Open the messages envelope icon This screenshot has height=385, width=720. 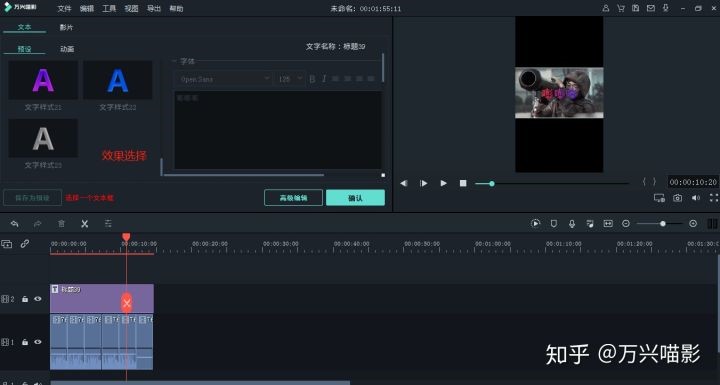pos(651,8)
